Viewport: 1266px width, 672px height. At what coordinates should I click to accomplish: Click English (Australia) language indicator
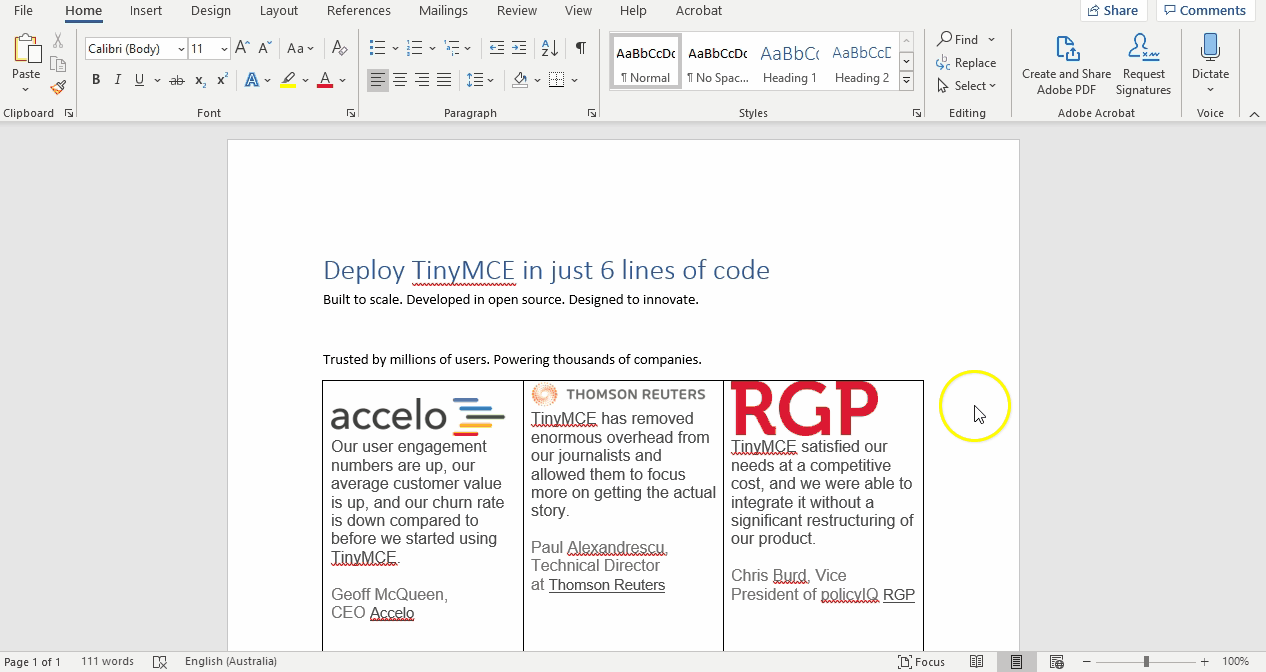click(x=231, y=662)
